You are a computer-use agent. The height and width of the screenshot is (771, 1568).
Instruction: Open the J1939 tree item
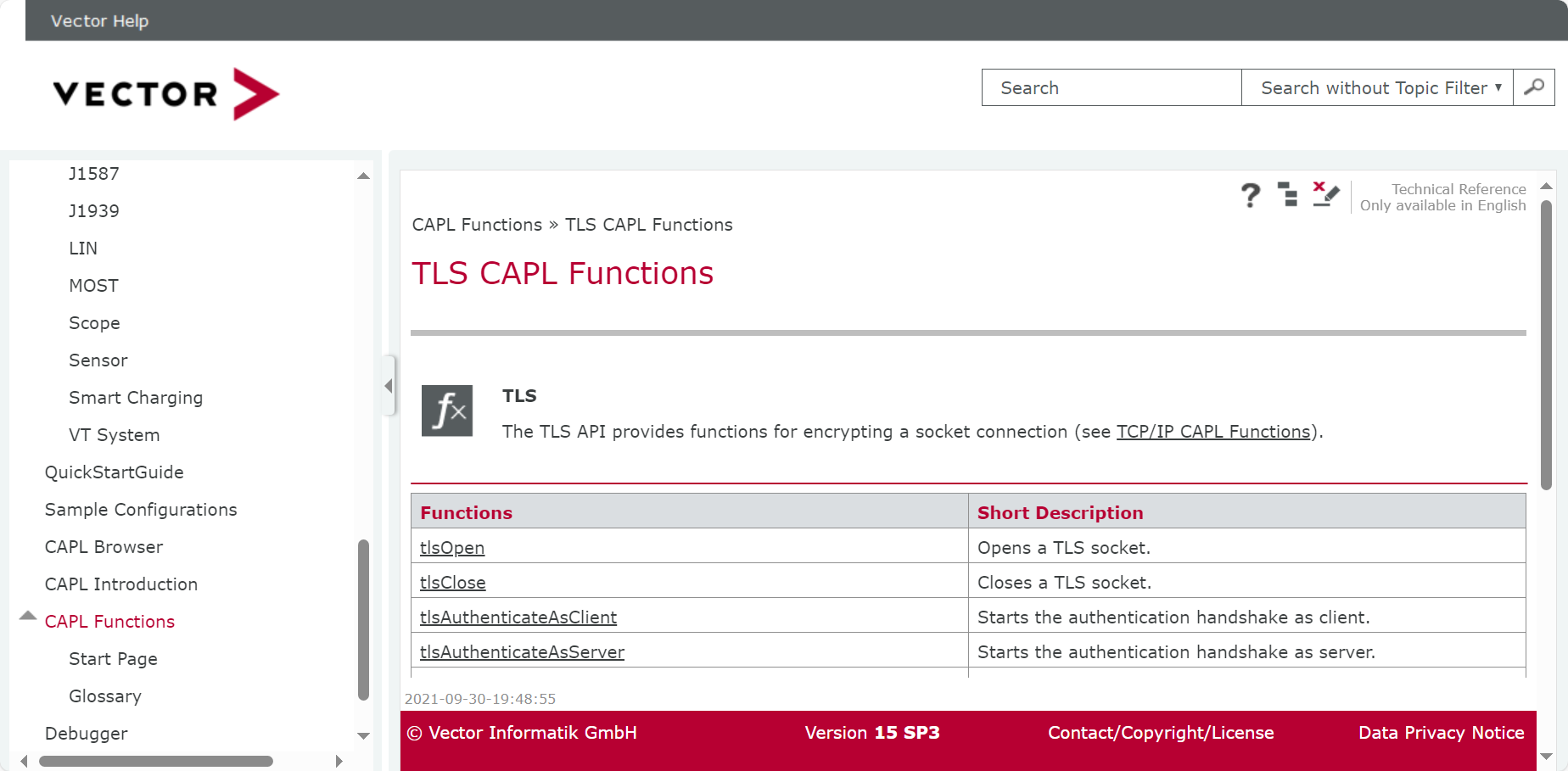coord(94,211)
